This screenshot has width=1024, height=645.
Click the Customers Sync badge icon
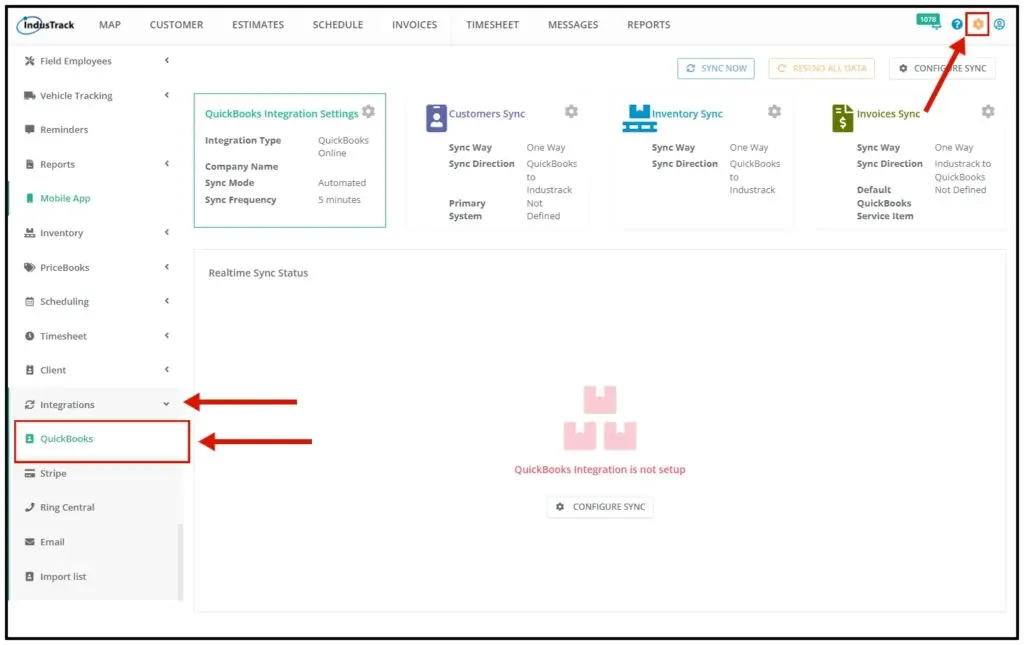(x=436, y=118)
